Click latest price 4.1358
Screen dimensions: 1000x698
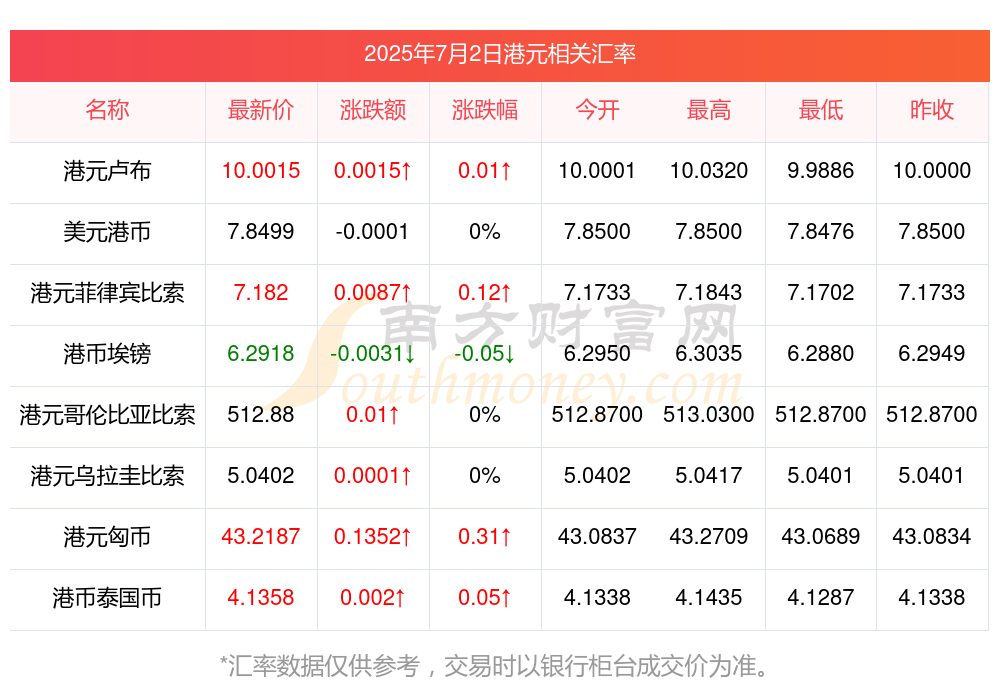click(x=261, y=598)
